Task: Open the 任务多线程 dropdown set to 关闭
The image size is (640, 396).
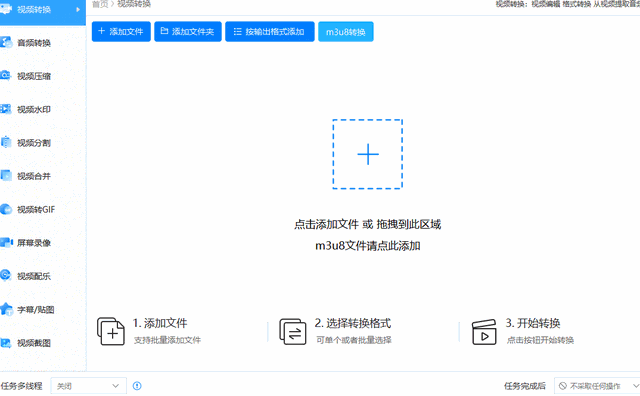Action: (x=89, y=386)
